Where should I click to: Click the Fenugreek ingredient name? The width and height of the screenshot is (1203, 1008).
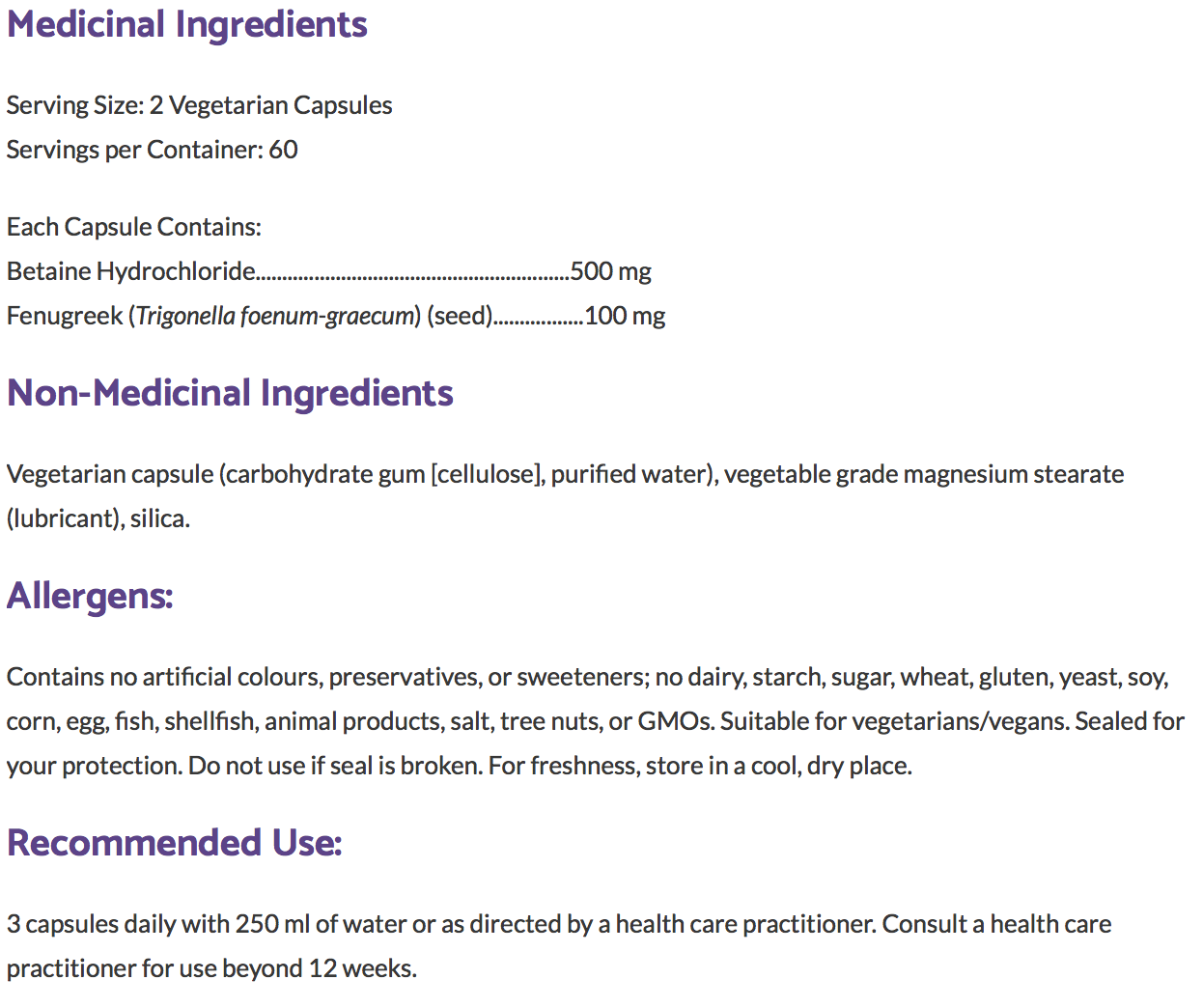click(65, 316)
